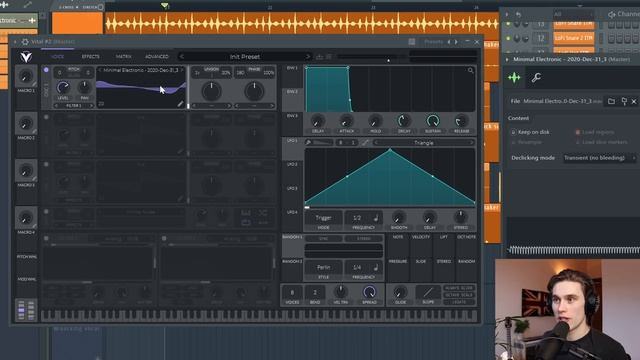Click the OSC 1 Level knob
This screenshot has height=360, width=640.
pyautogui.click(x=63, y=87)
